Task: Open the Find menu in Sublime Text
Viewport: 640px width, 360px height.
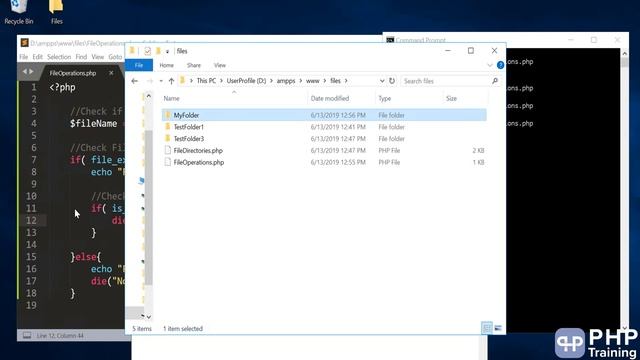Action: point(81,57)
